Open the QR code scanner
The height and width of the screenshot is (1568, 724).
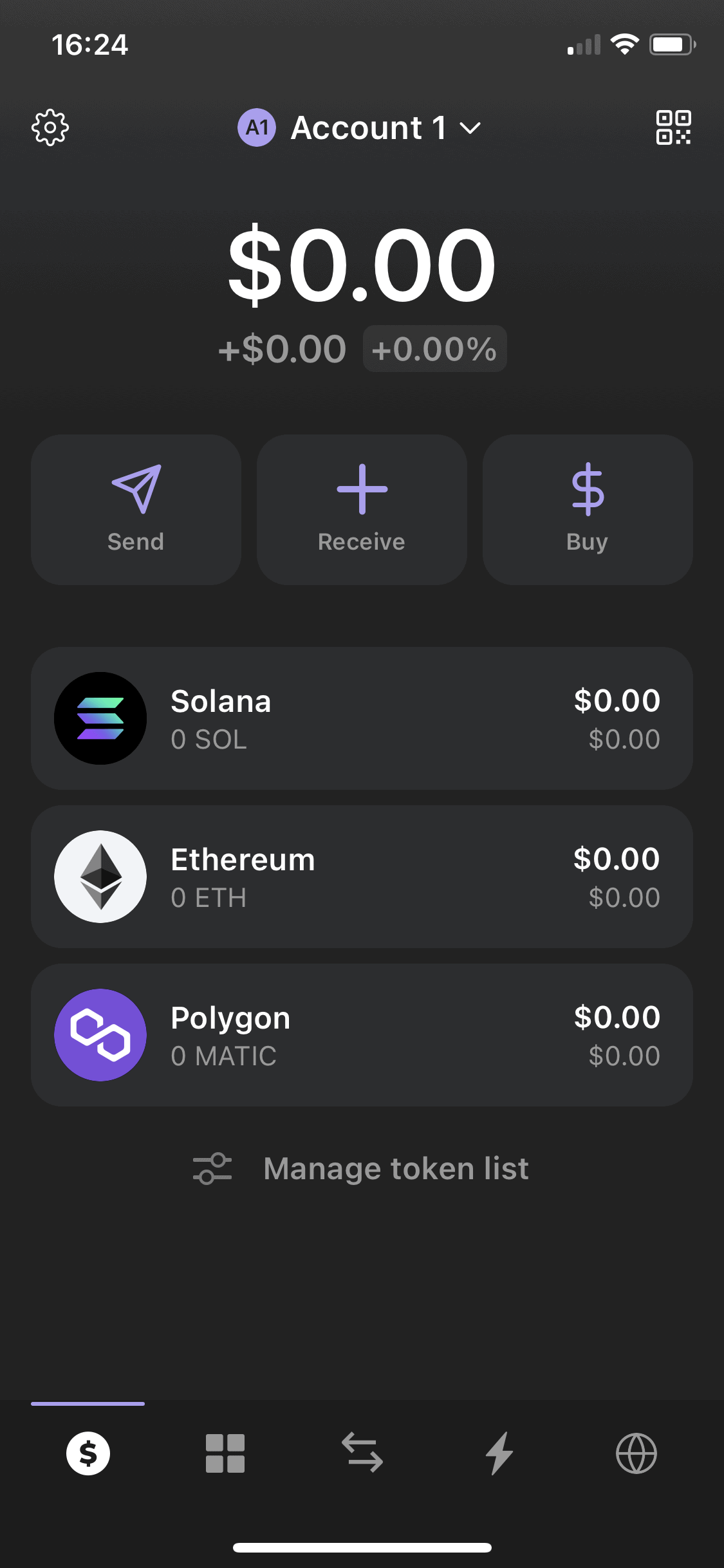point(673,127)
